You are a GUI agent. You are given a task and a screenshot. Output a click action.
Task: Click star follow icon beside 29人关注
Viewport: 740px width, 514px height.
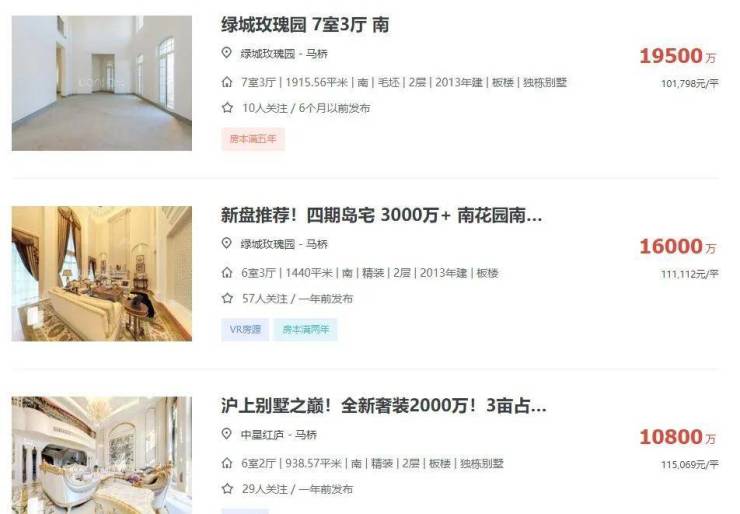pyautogui.click(x=227, y=489)
